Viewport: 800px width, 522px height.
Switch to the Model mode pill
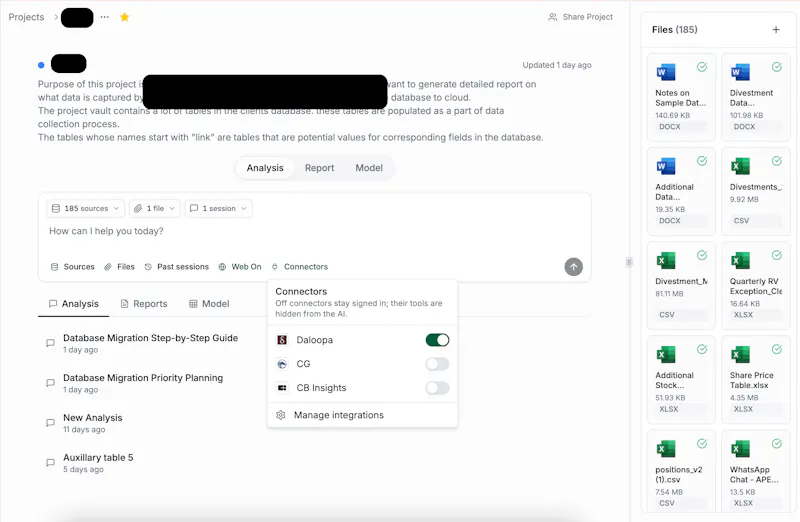click(x=369, y=168)
